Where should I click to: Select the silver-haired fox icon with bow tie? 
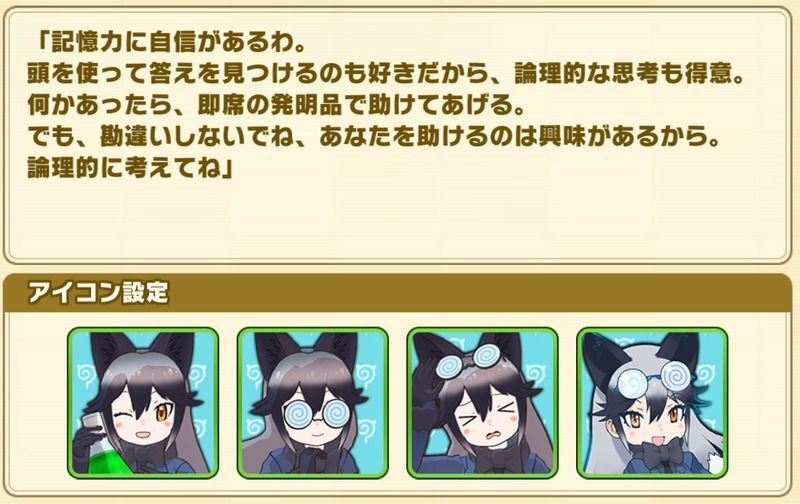pyautogui.click(x=652, y=403)
